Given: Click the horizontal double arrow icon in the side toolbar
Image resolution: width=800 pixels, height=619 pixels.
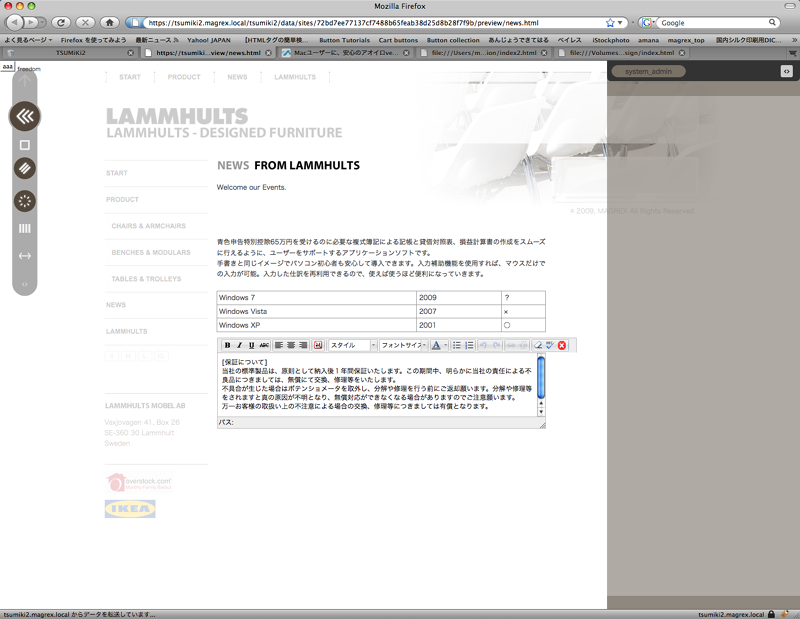Looking at the screenshot, I should pos(24,256).
